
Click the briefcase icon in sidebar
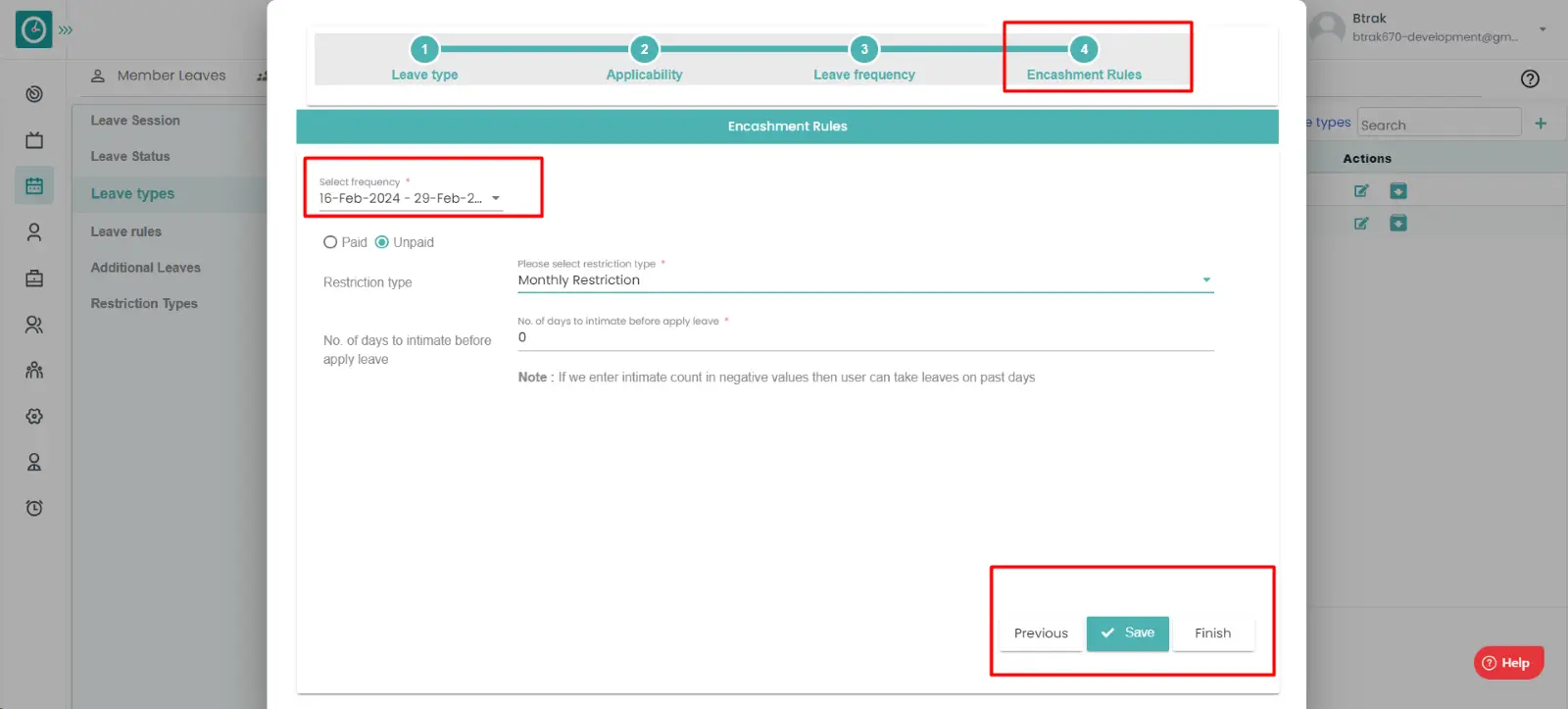(34, 279)
